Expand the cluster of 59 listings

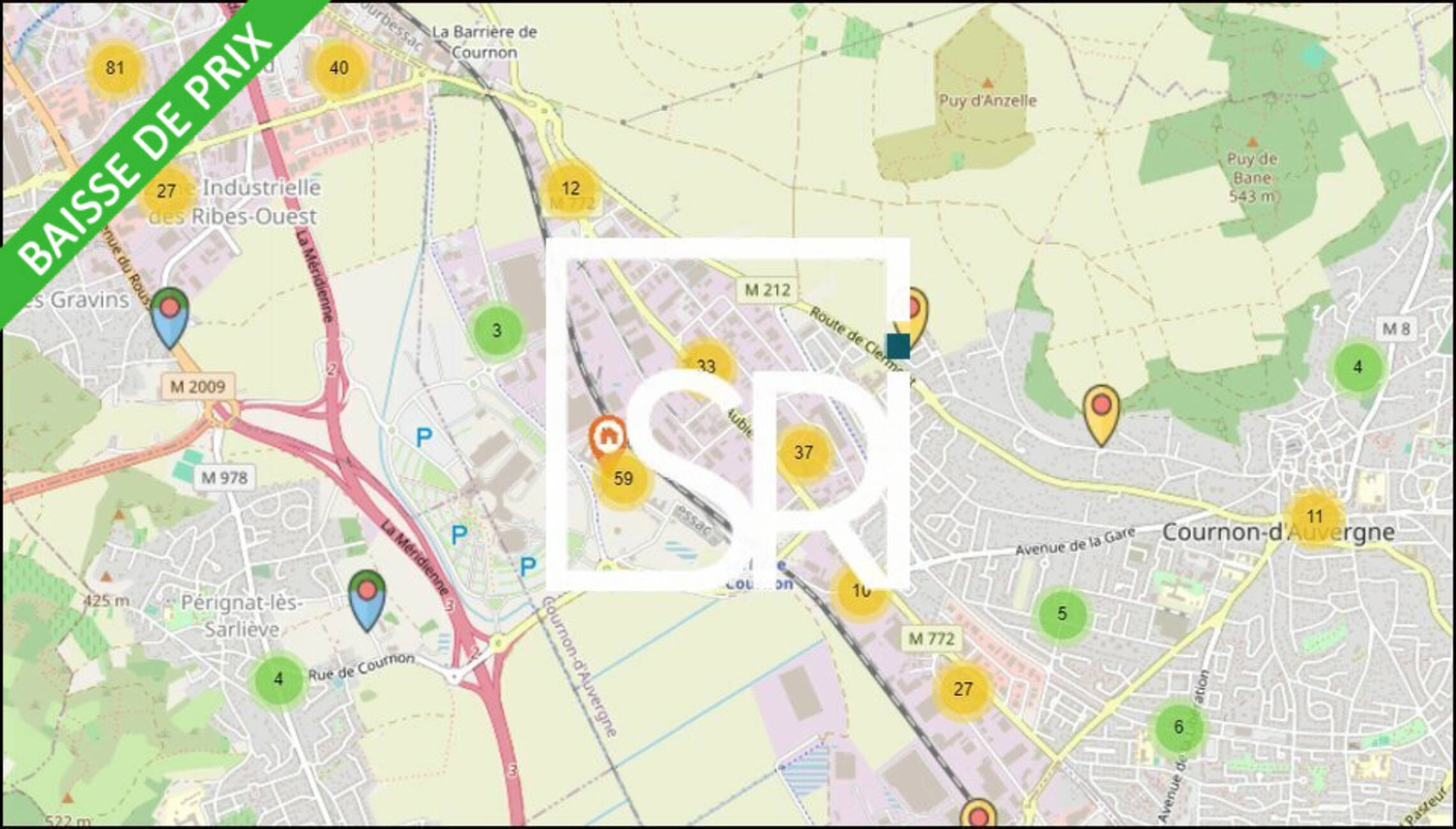[x=623, y=478]
